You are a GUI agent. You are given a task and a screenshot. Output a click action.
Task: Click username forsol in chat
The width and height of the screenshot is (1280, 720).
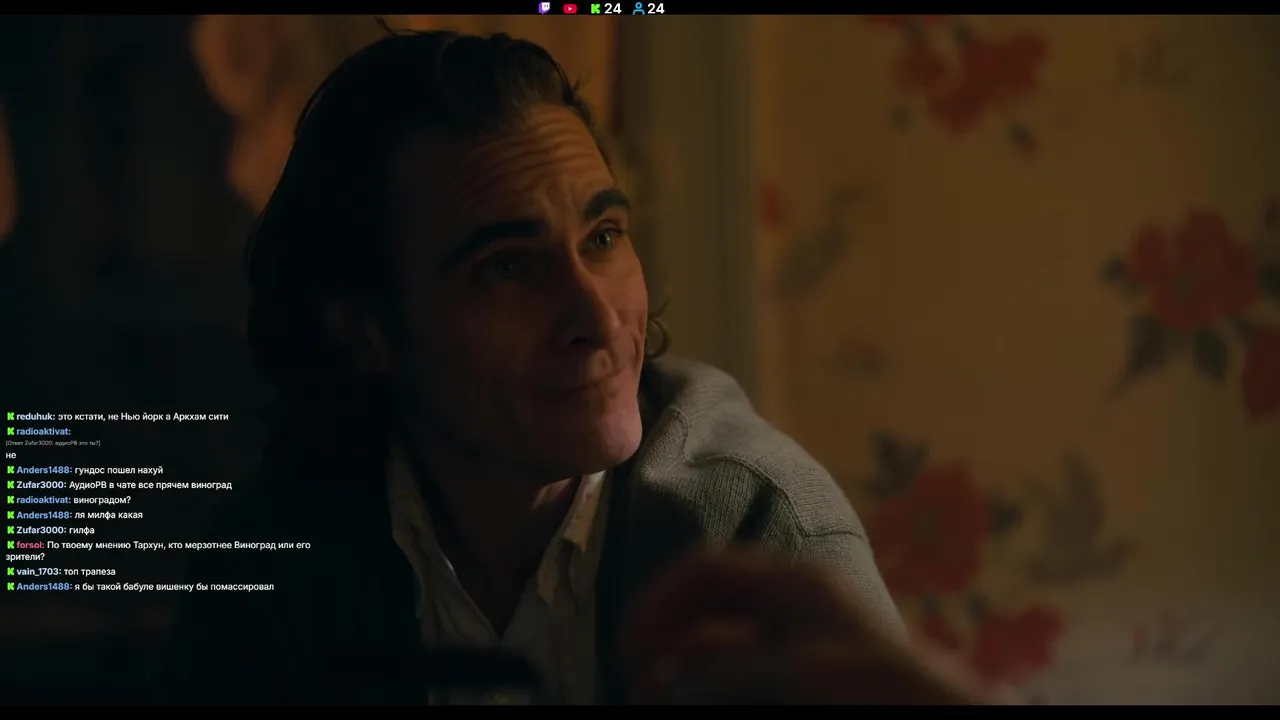[30, 545]
